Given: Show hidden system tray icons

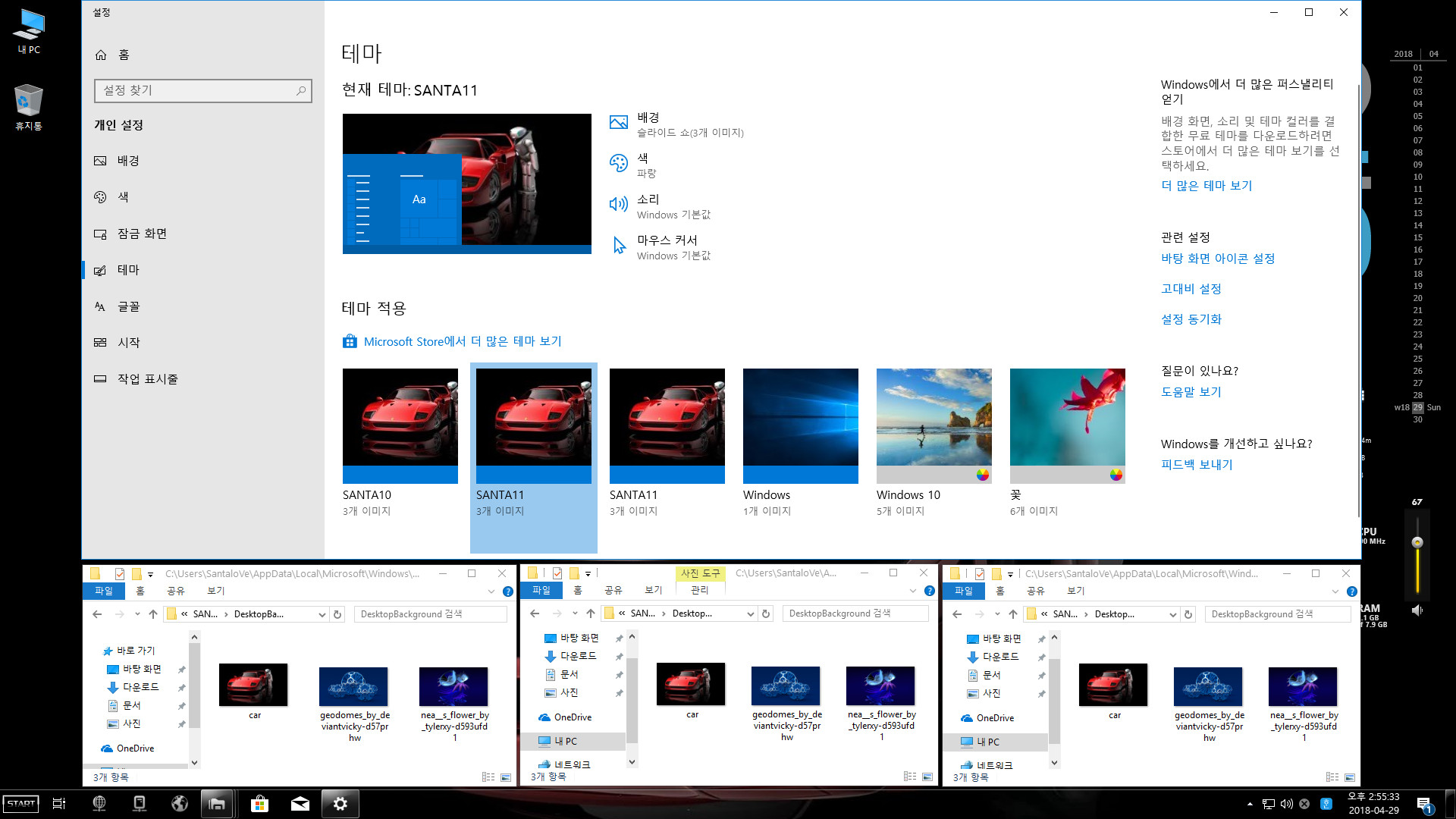Looking at the screenshot, I should (x=1250, y=804).
